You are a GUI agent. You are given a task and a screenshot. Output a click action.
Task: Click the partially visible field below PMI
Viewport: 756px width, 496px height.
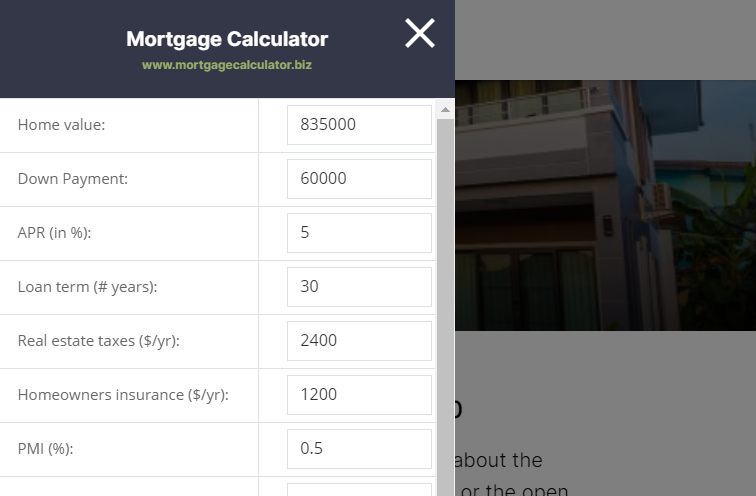pos(359,490)
